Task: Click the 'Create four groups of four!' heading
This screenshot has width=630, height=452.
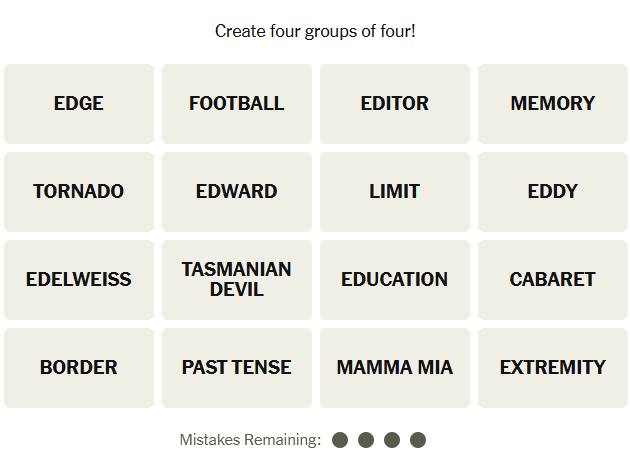Action: tap(315, 31)
